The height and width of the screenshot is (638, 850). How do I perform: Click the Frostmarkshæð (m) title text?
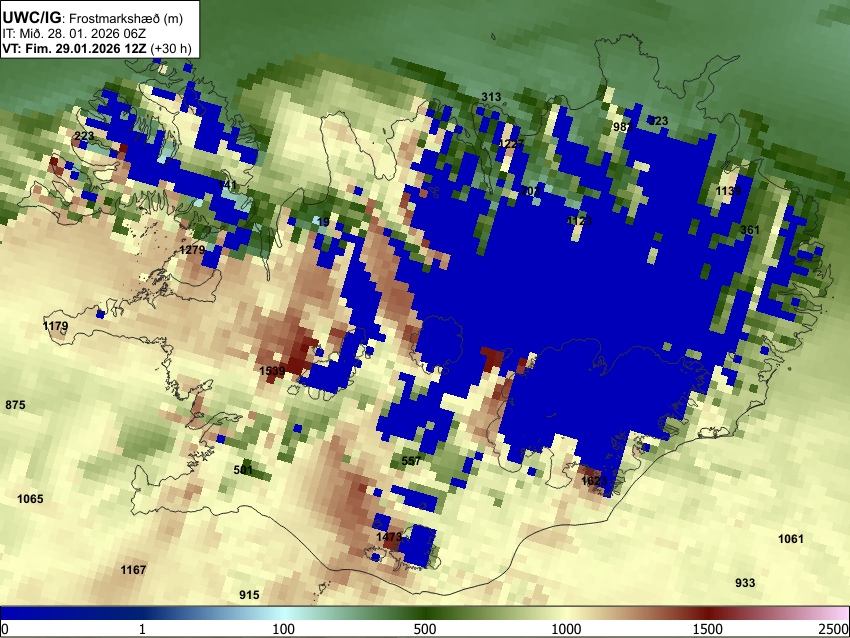tap(126, 18)
